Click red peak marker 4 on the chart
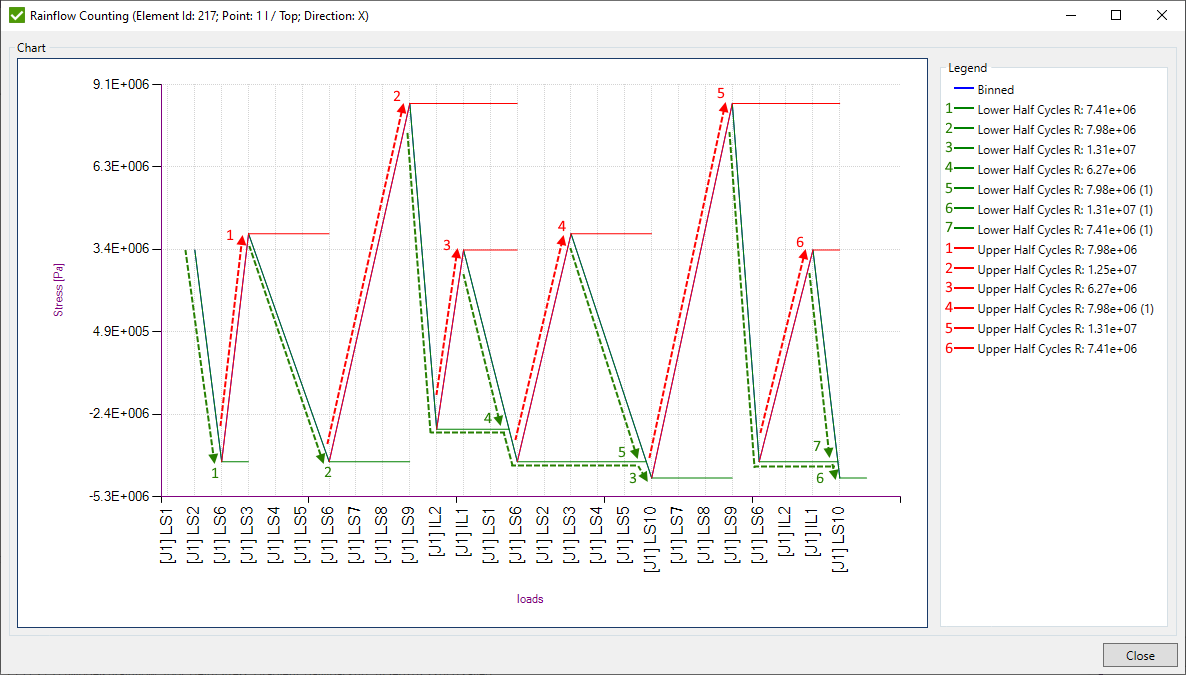 [x=562, y=226]
